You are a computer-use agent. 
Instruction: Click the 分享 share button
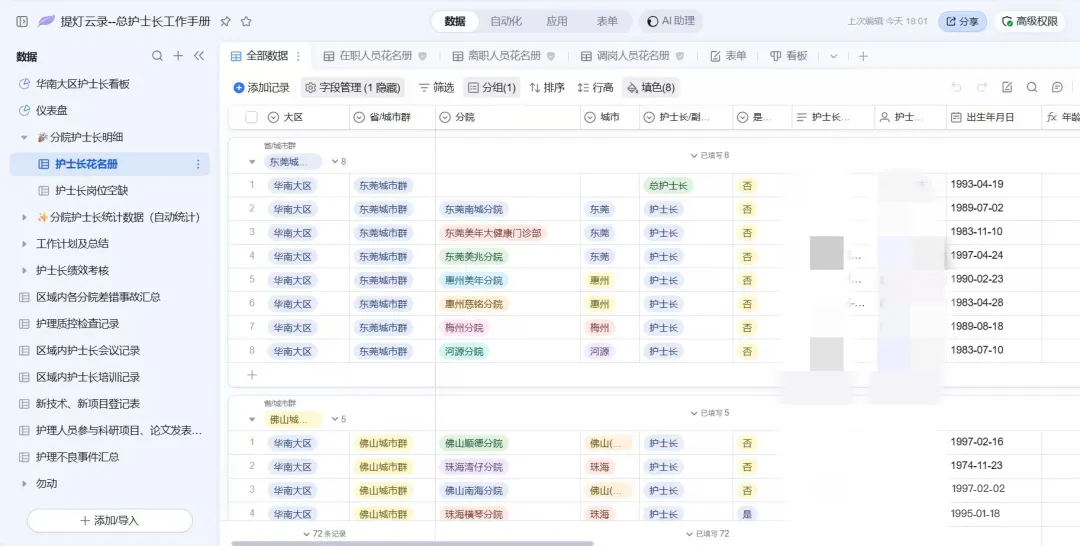coord(962,21)
